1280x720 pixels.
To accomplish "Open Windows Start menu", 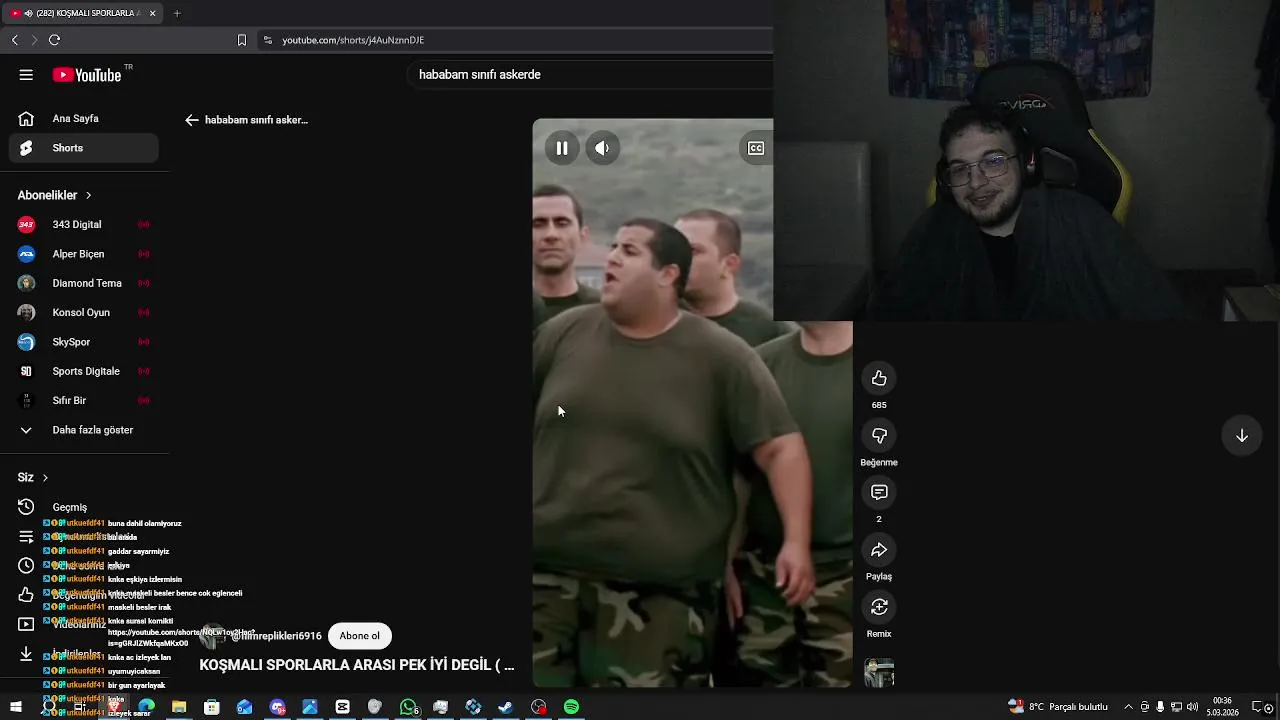I will [x=15, y=707].
